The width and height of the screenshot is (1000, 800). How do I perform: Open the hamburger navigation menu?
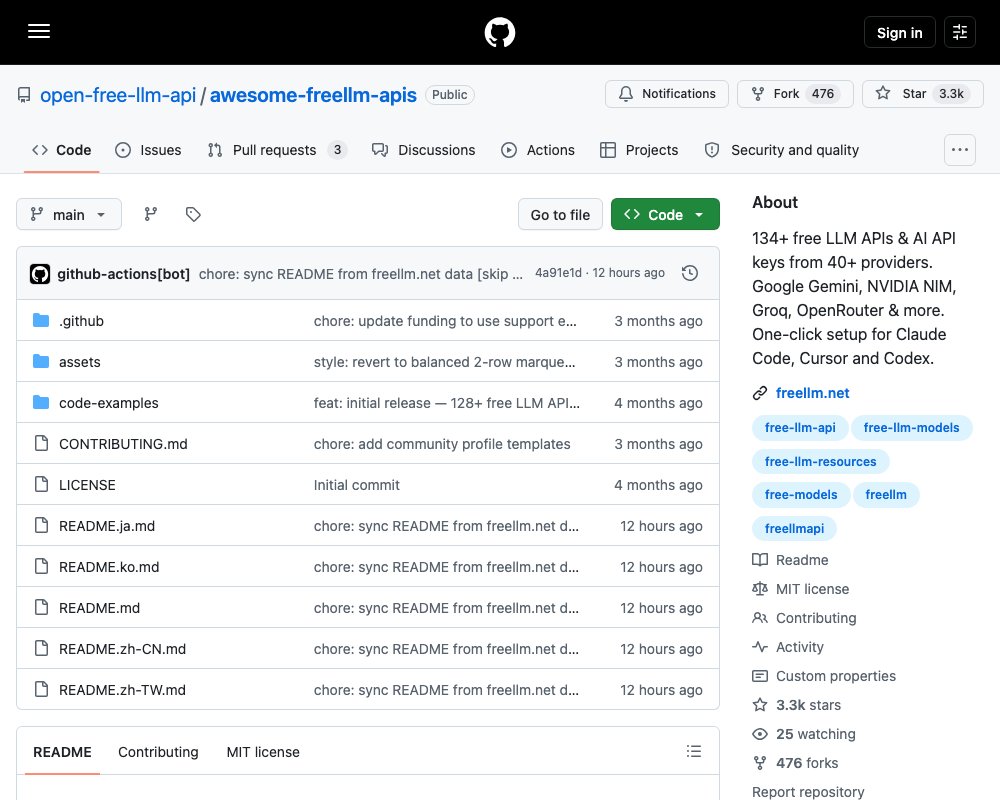pos(39,31)
